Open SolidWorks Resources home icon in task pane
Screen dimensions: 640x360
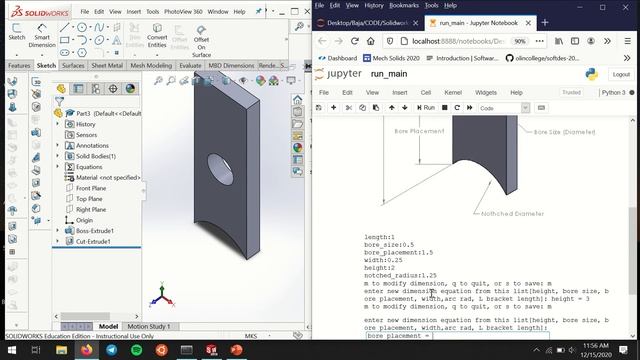click(298, 99)
